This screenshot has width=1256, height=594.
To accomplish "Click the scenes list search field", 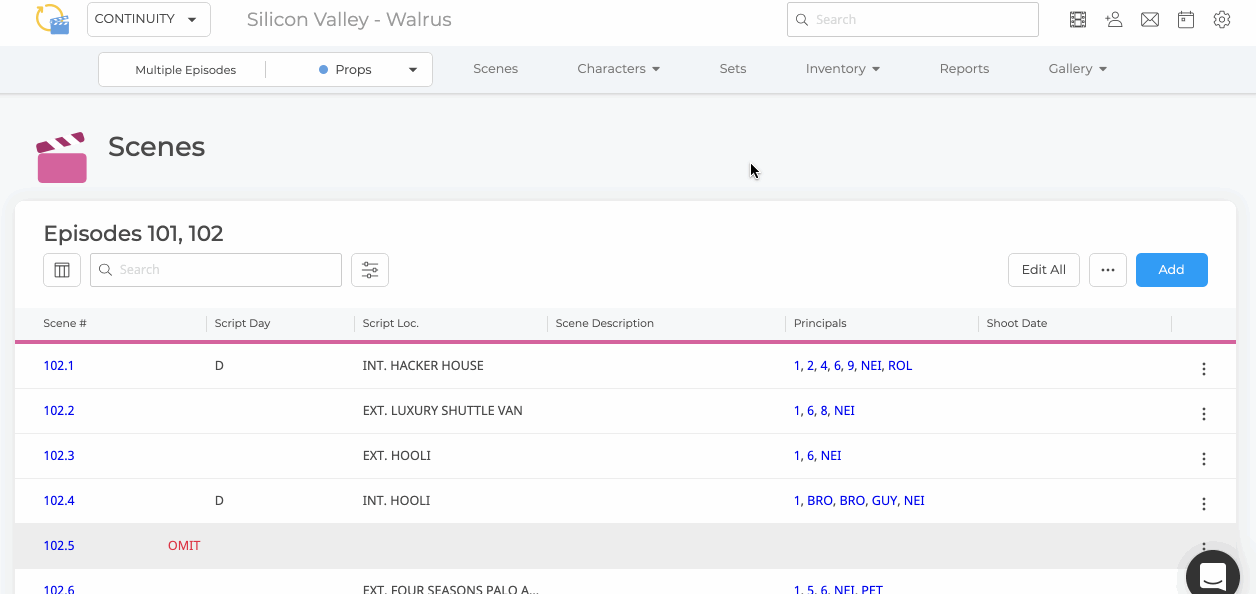I will point(216,270).
